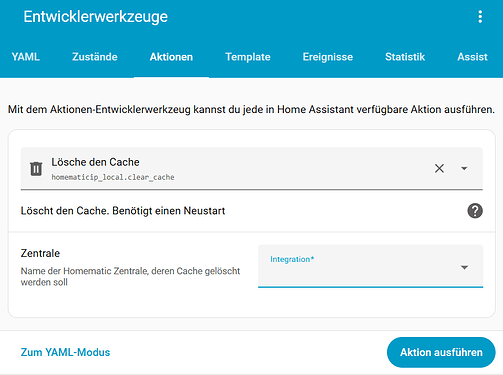The height and width of the screenshot is (375, 503).
Task: Switch to the YAML tab
Action: (x=26, y=57)
